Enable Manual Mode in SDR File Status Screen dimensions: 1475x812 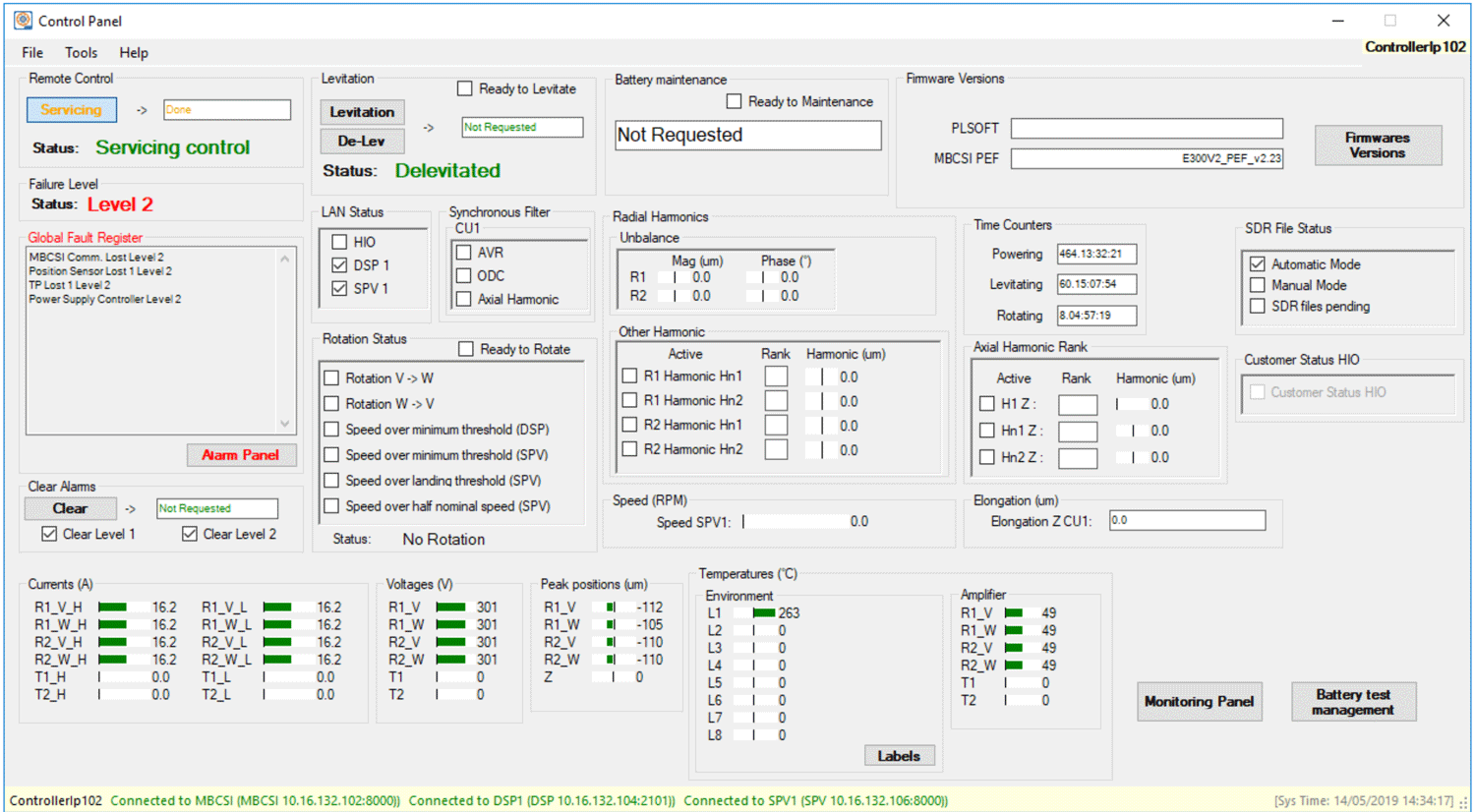1257,285
